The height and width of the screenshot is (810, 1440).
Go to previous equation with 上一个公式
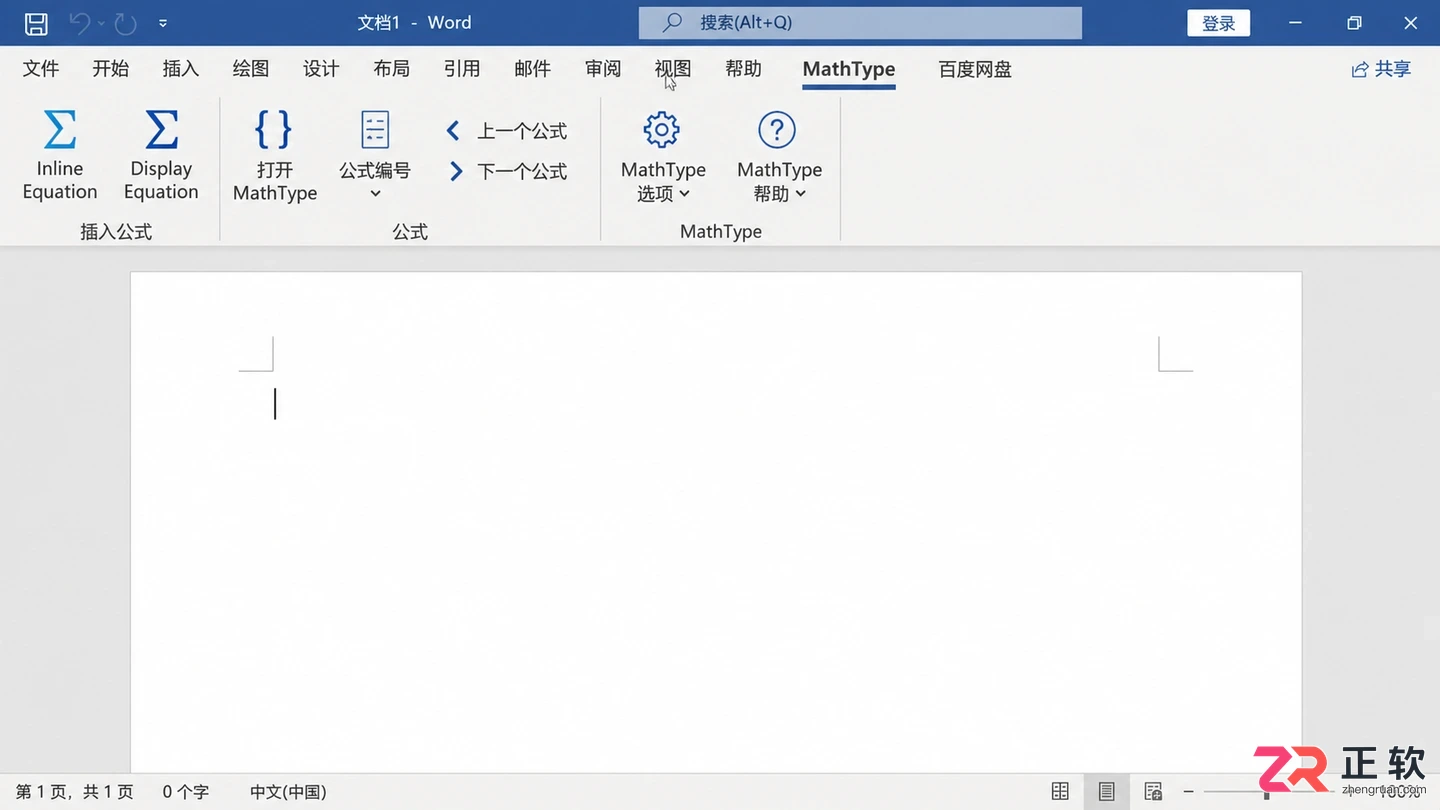click(x=507, y=131)
